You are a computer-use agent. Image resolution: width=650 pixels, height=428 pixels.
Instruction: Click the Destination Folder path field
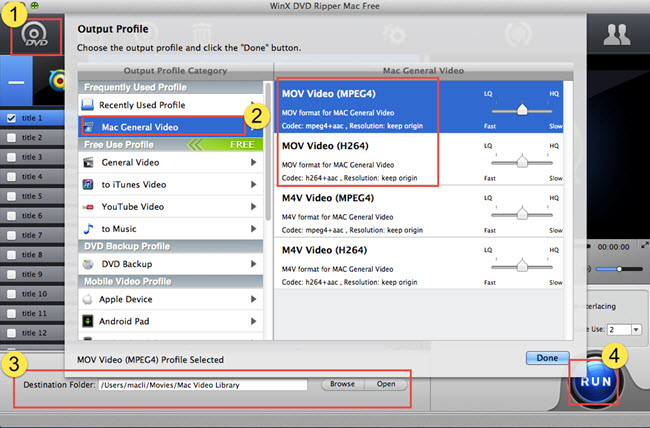point(203,385)
